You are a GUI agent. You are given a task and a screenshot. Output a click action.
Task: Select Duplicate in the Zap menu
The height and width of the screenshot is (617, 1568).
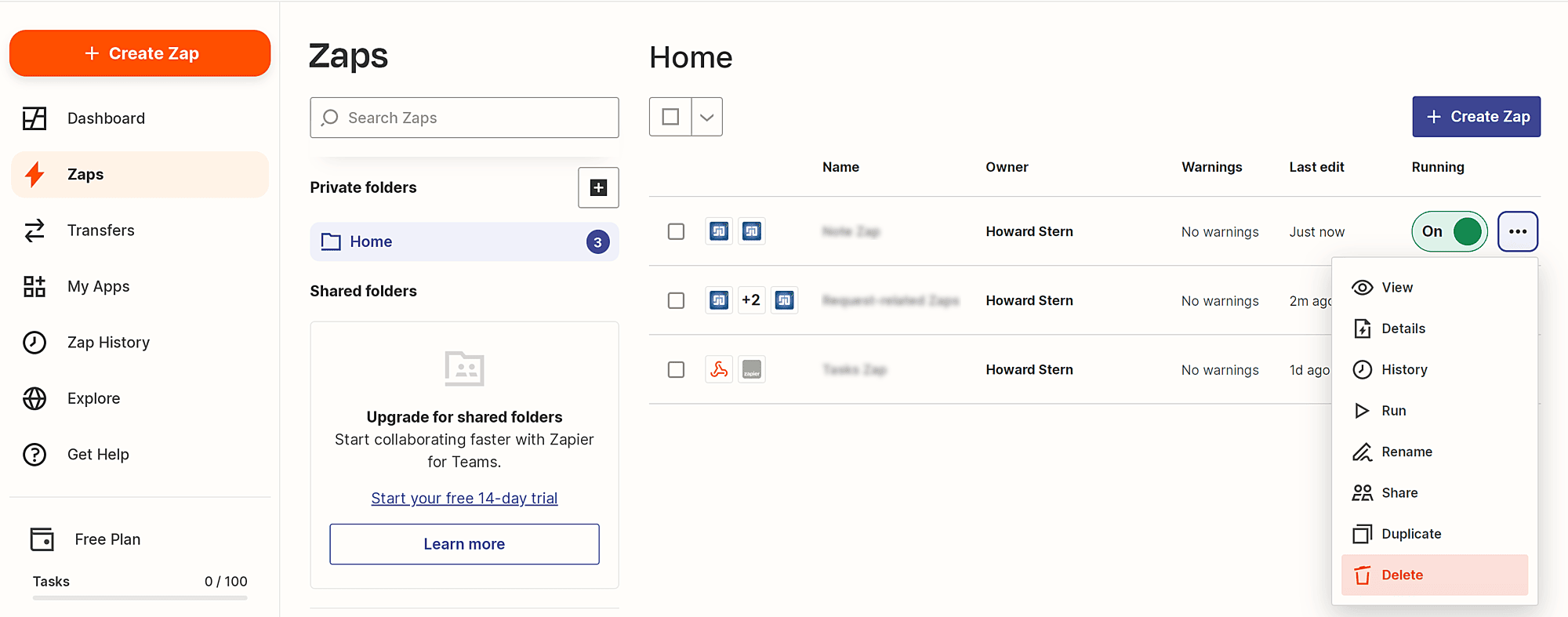tap(1410, 534)
